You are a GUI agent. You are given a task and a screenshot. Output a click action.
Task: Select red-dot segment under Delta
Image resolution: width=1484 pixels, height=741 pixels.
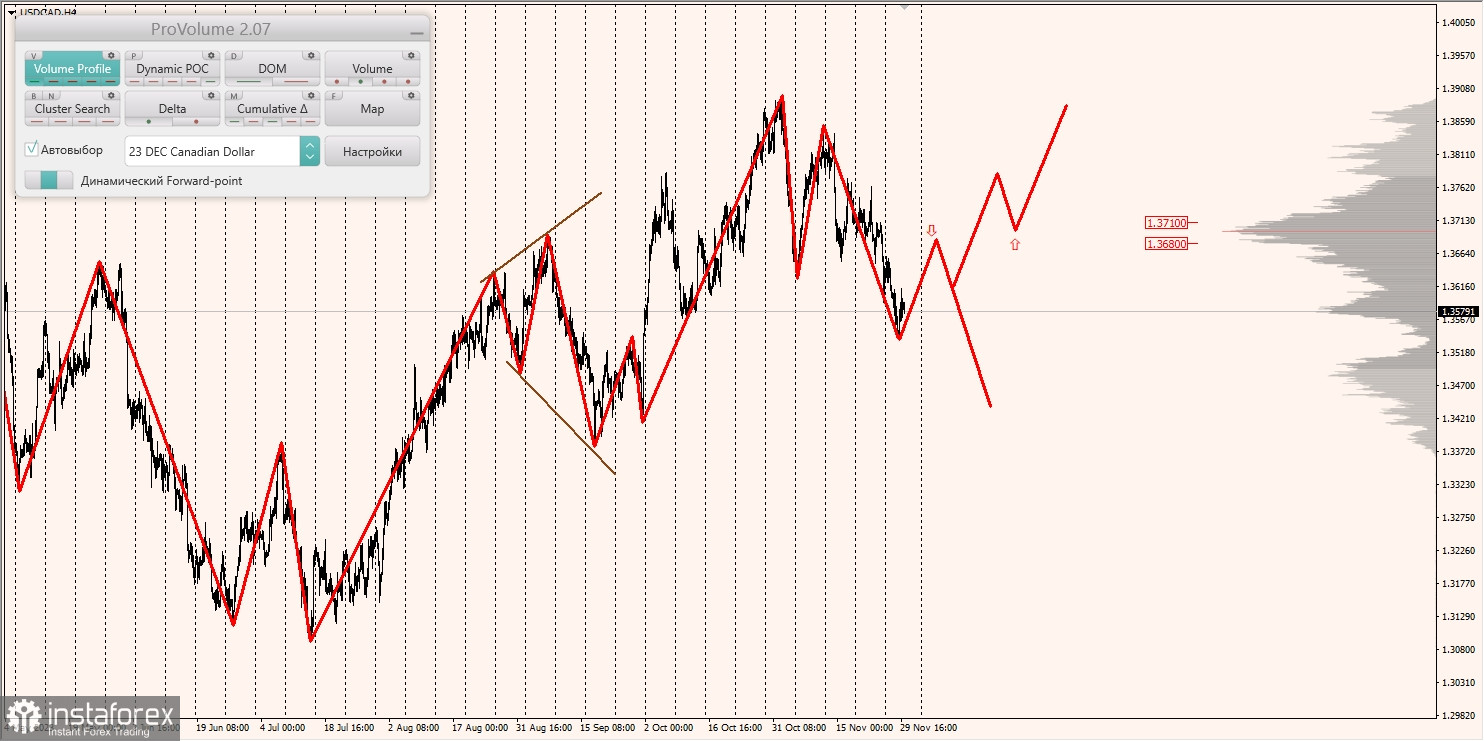coord(196,121)
